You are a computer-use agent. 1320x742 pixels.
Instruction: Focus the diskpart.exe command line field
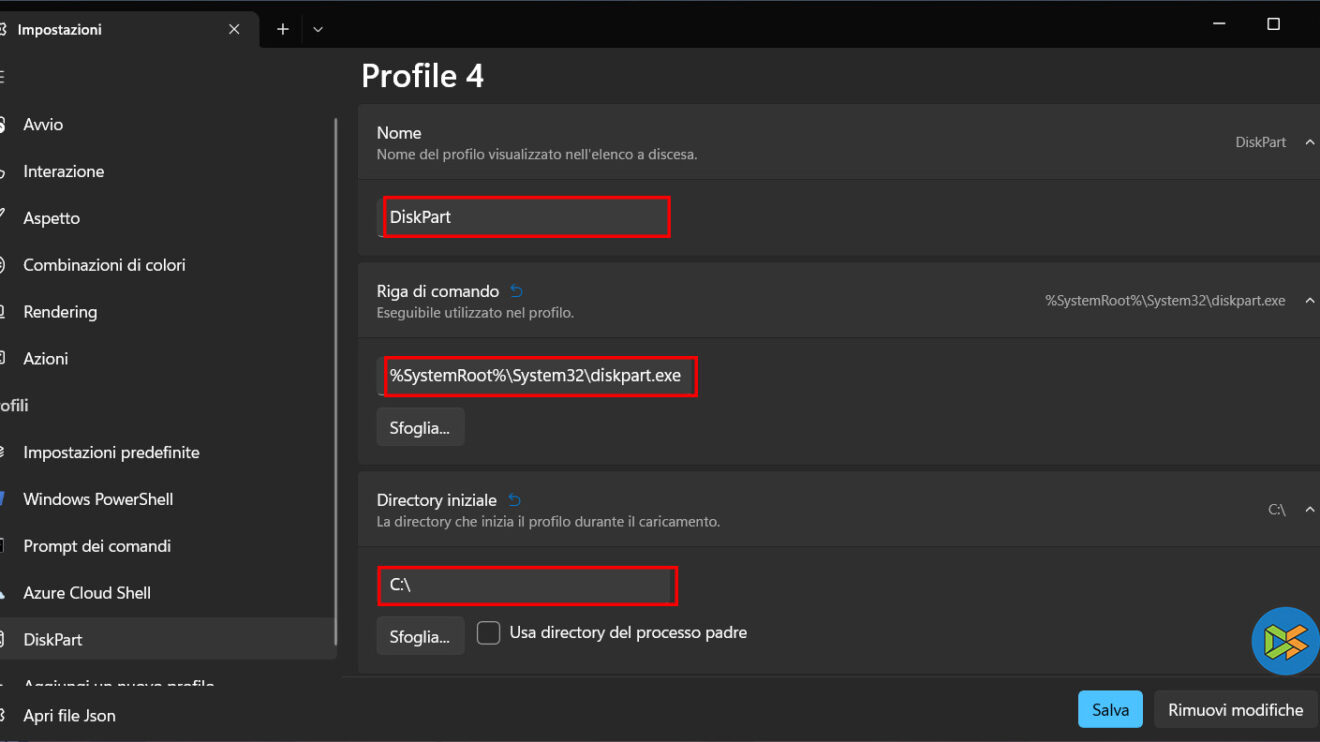coord(540,376)
